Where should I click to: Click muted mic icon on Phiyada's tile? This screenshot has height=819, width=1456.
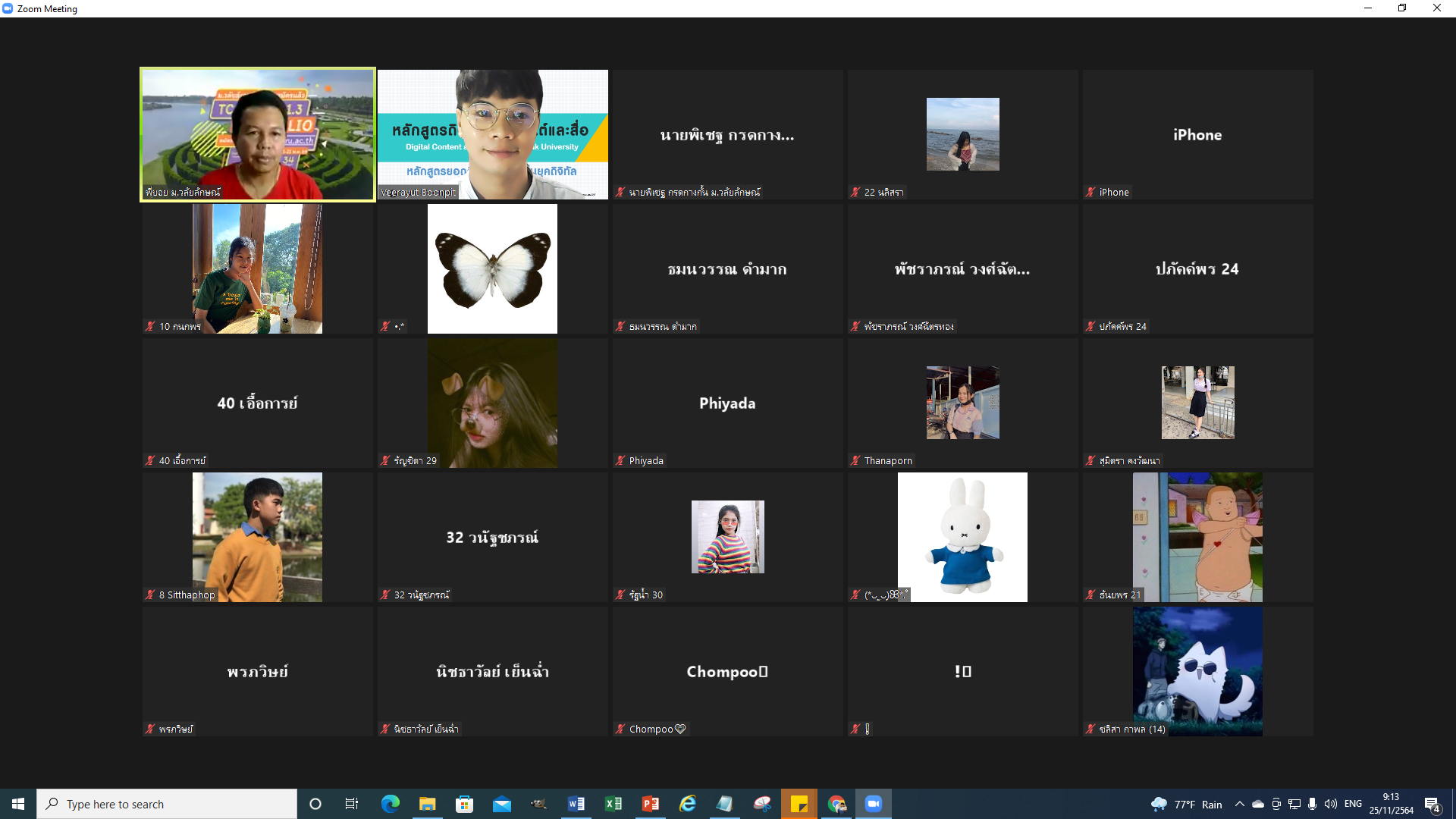[x=620, y=460]
